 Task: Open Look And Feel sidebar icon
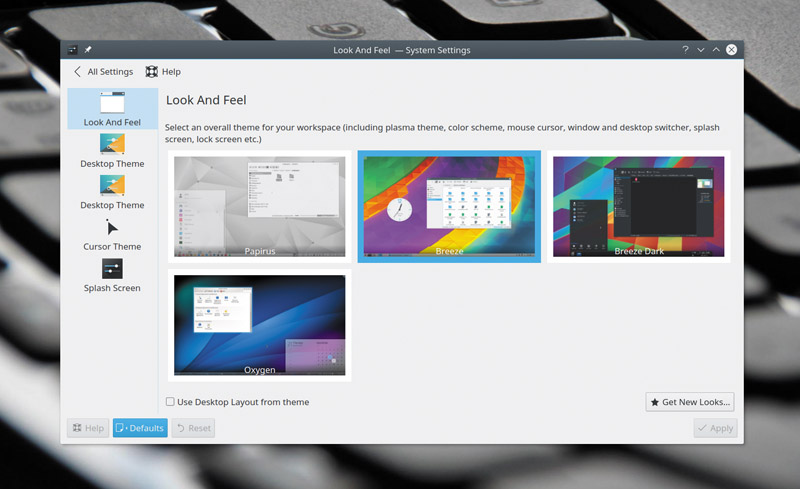tap(112, 102)
